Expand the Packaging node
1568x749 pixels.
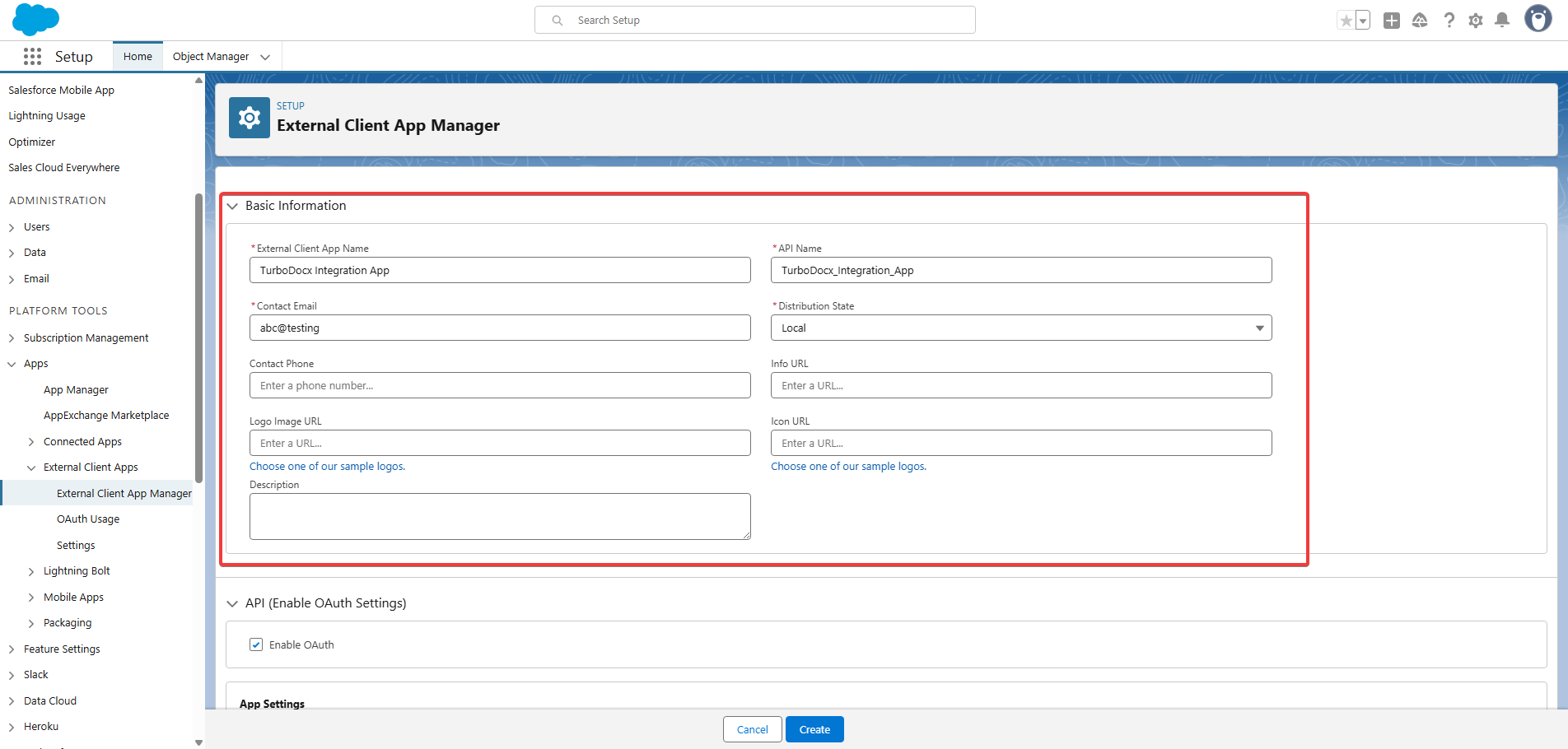[31, 623]
